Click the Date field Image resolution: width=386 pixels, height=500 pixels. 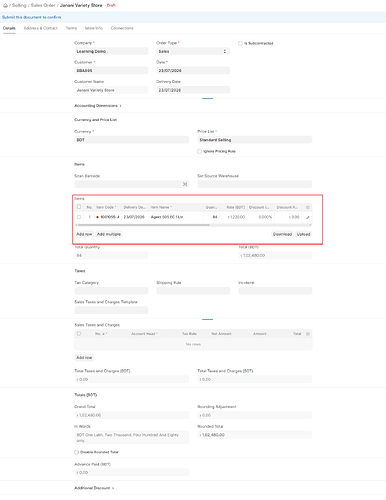coord(193,71)
